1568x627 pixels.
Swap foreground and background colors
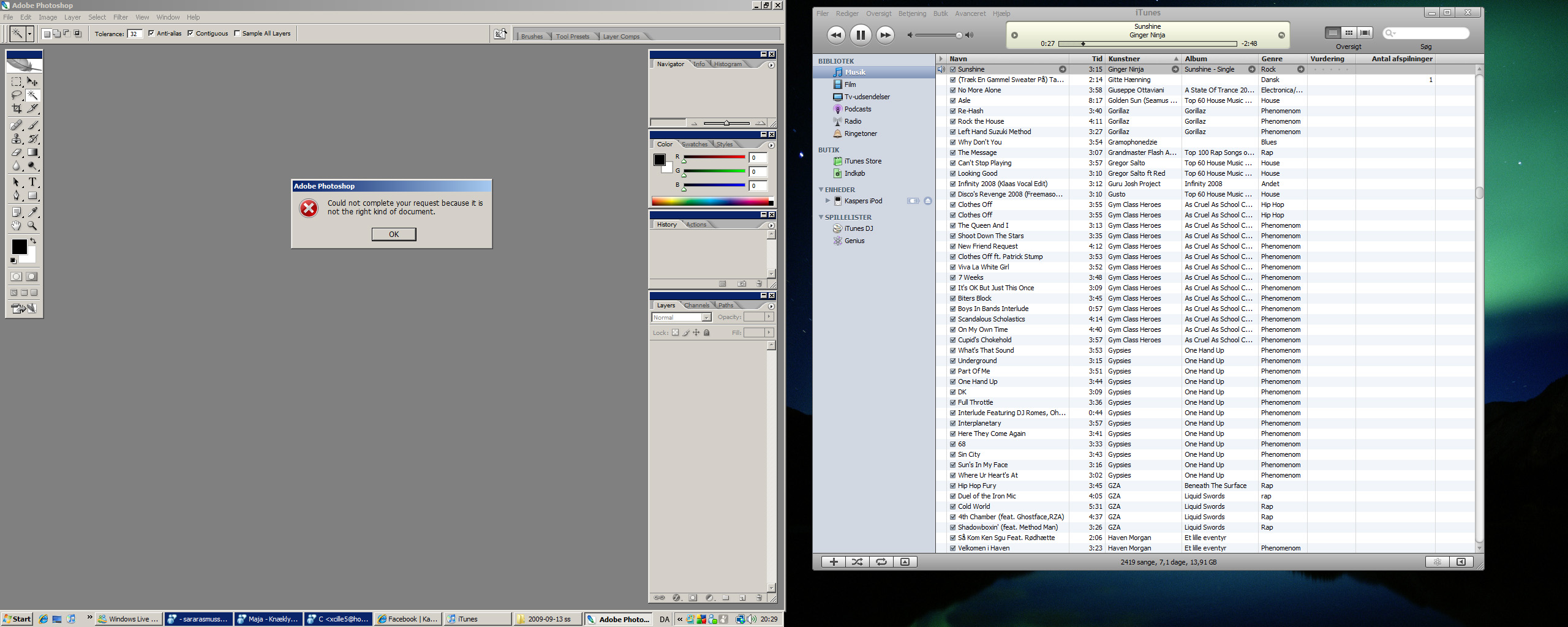coord(34,241)
